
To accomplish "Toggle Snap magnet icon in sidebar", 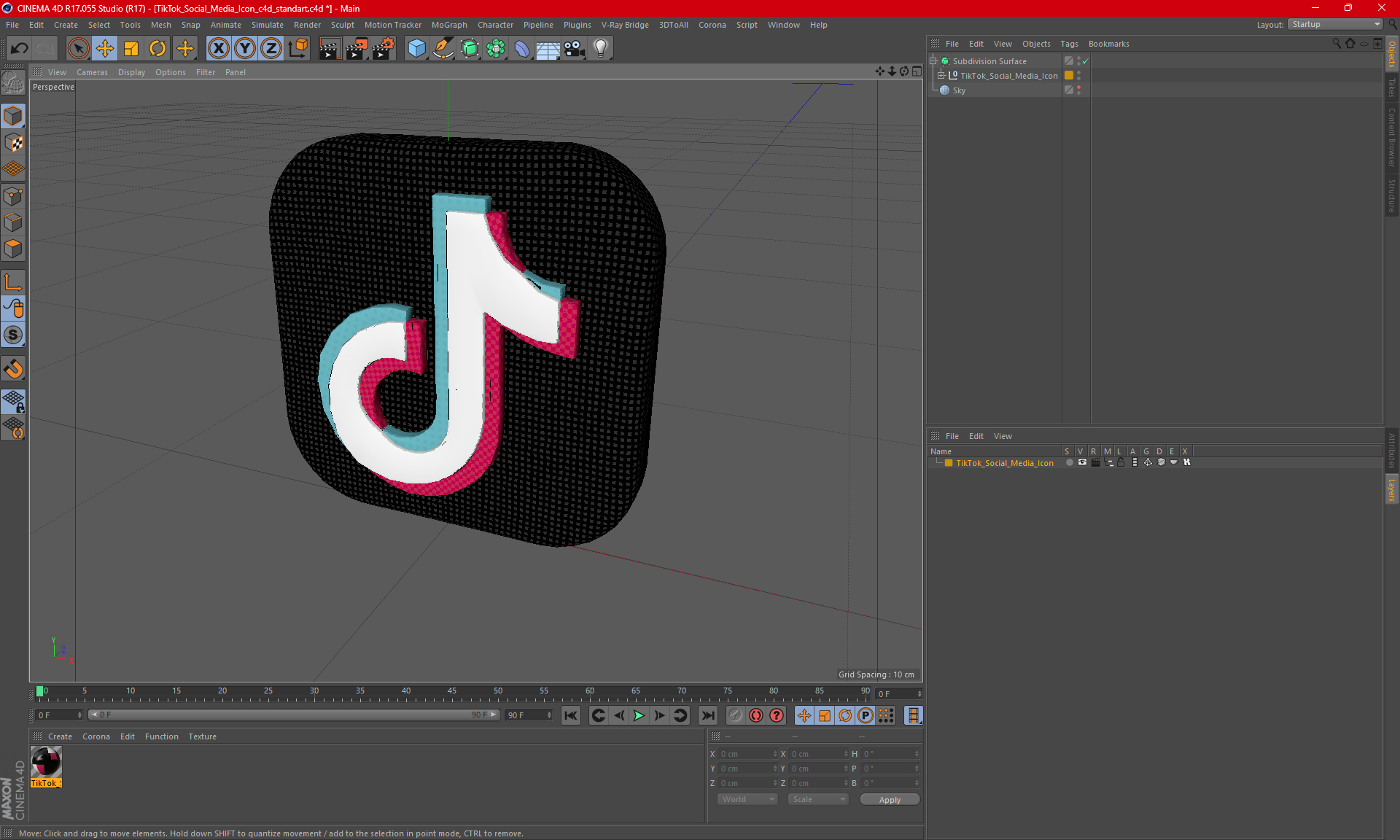I will point(13,369).
